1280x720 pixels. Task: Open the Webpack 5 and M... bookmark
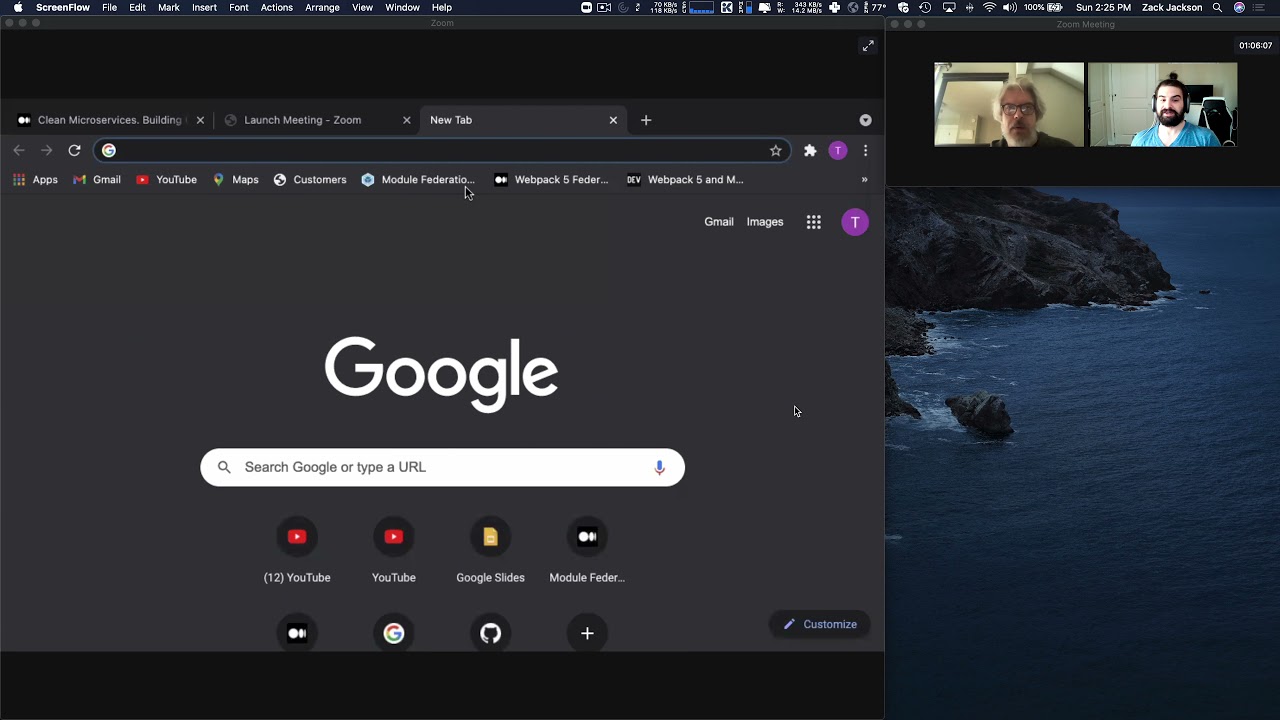[x=685, y=180]
